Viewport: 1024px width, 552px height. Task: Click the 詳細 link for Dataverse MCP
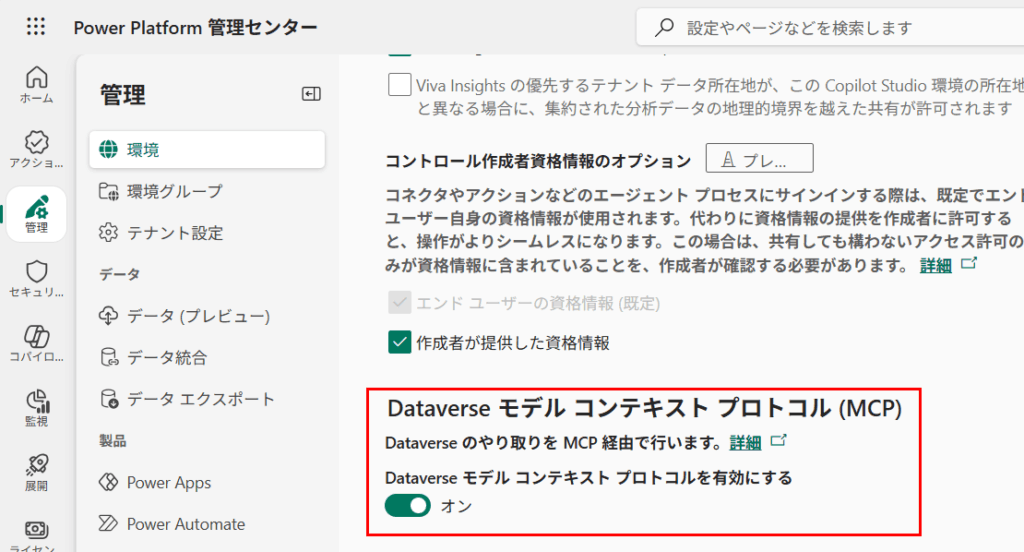746,442
